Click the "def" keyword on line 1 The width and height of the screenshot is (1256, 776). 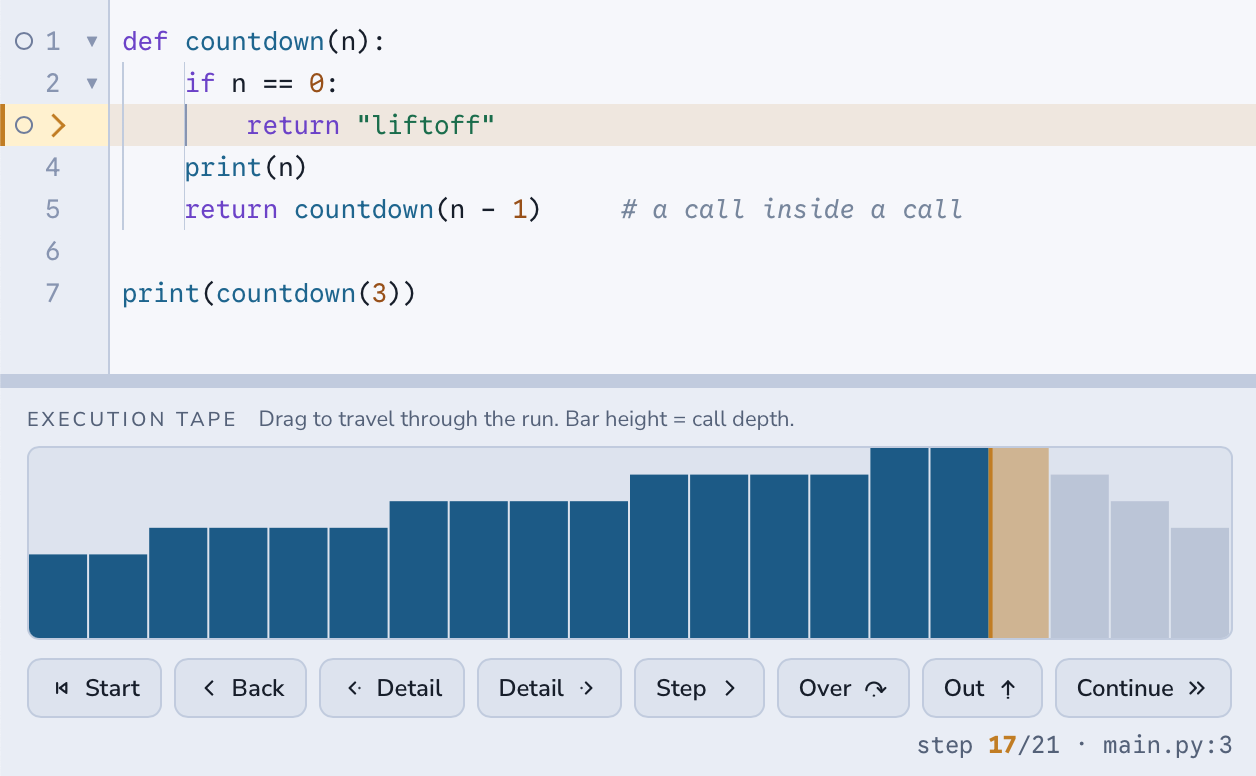point(146,41)
